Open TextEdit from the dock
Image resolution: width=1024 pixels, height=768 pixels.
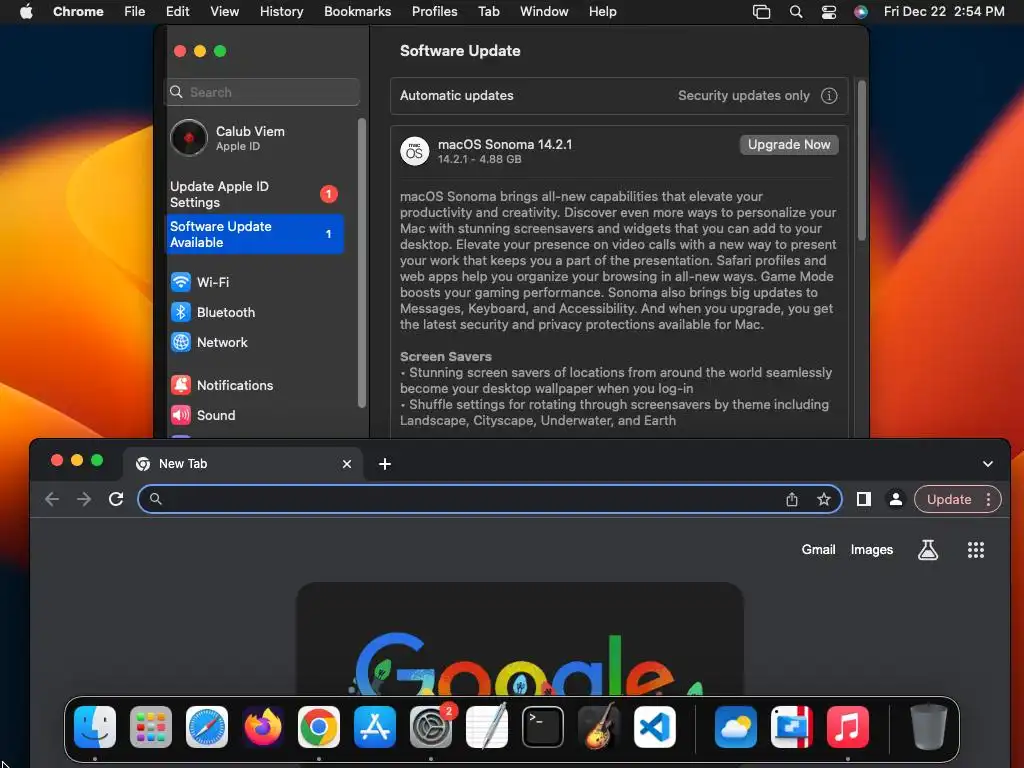coord(487,727)
